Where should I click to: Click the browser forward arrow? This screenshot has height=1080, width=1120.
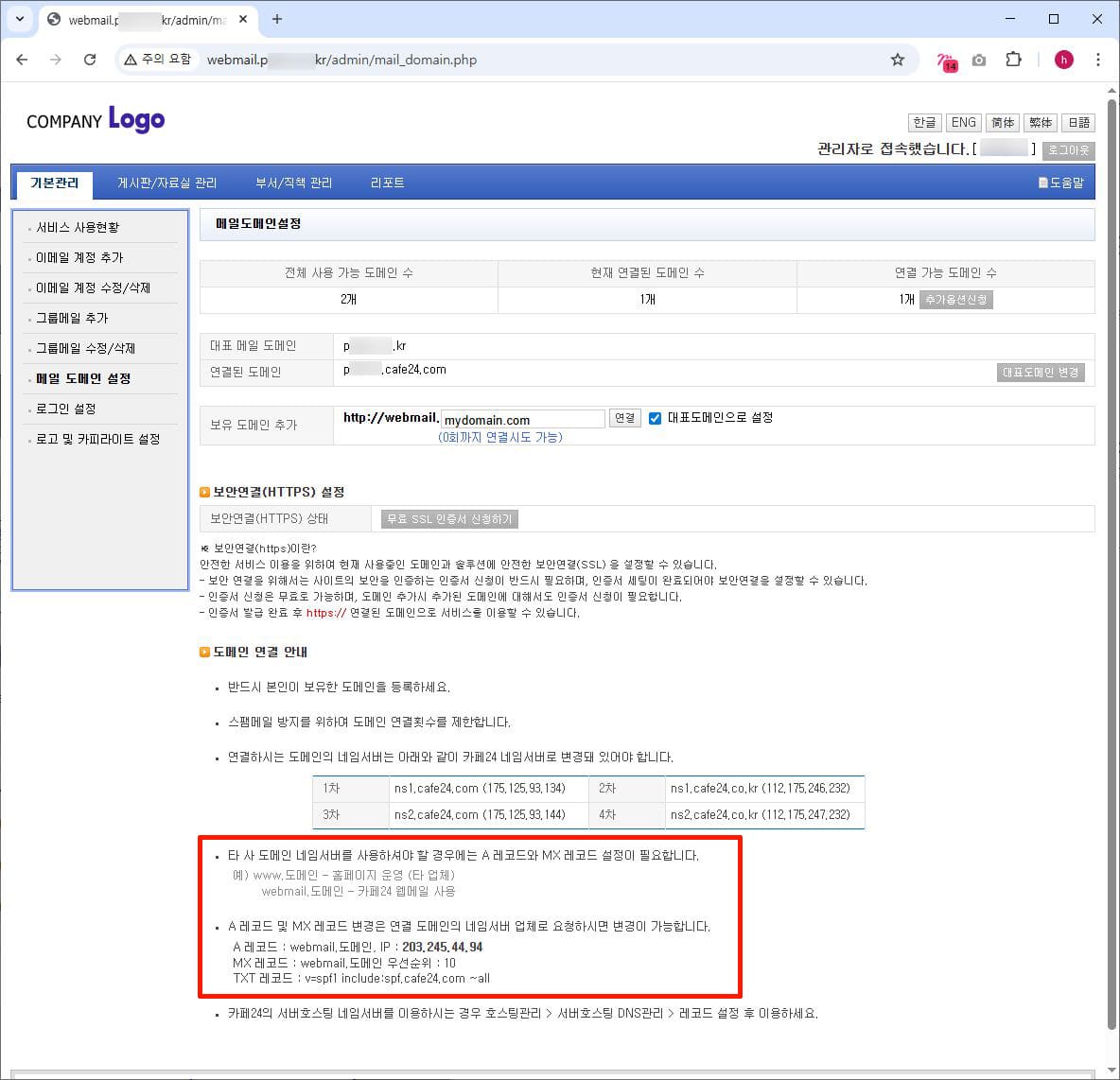tap(56, 60)
